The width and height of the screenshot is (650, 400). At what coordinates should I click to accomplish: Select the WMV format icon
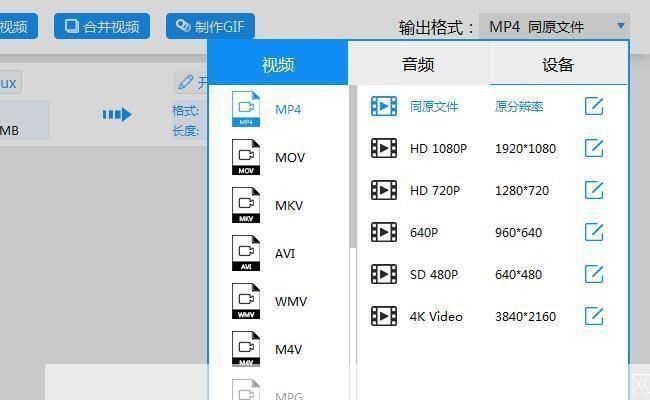coord(246,301)
